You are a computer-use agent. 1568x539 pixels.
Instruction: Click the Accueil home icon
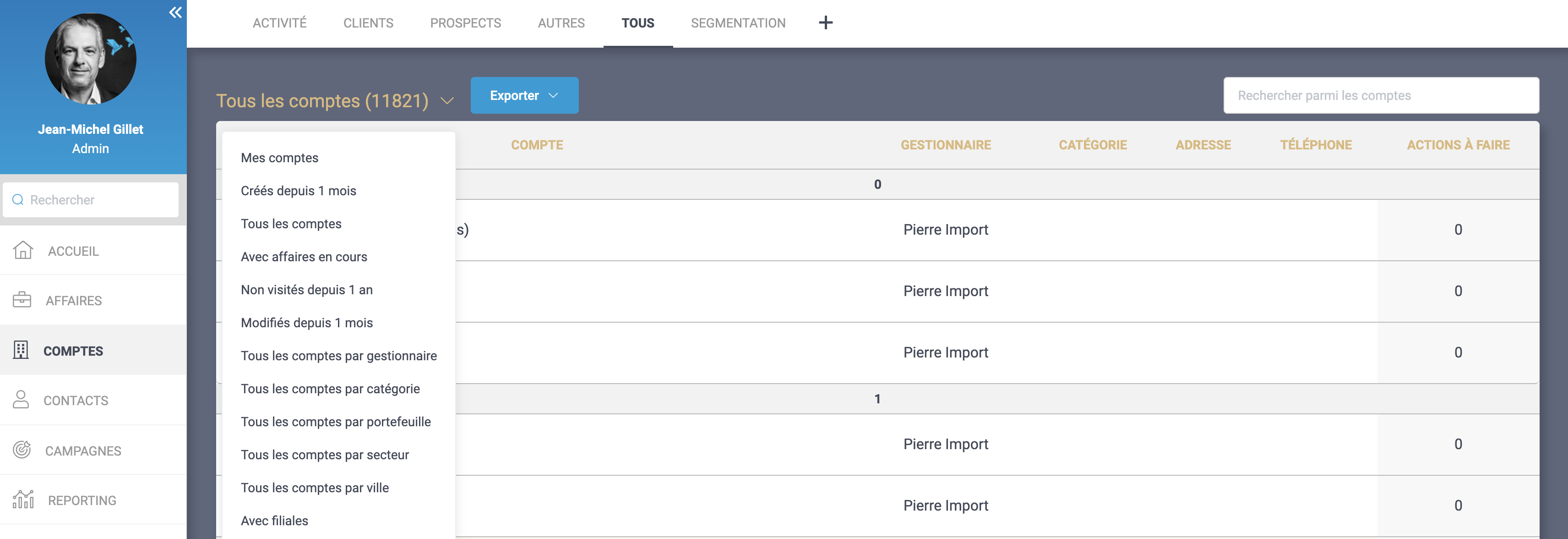pos(23,250)
